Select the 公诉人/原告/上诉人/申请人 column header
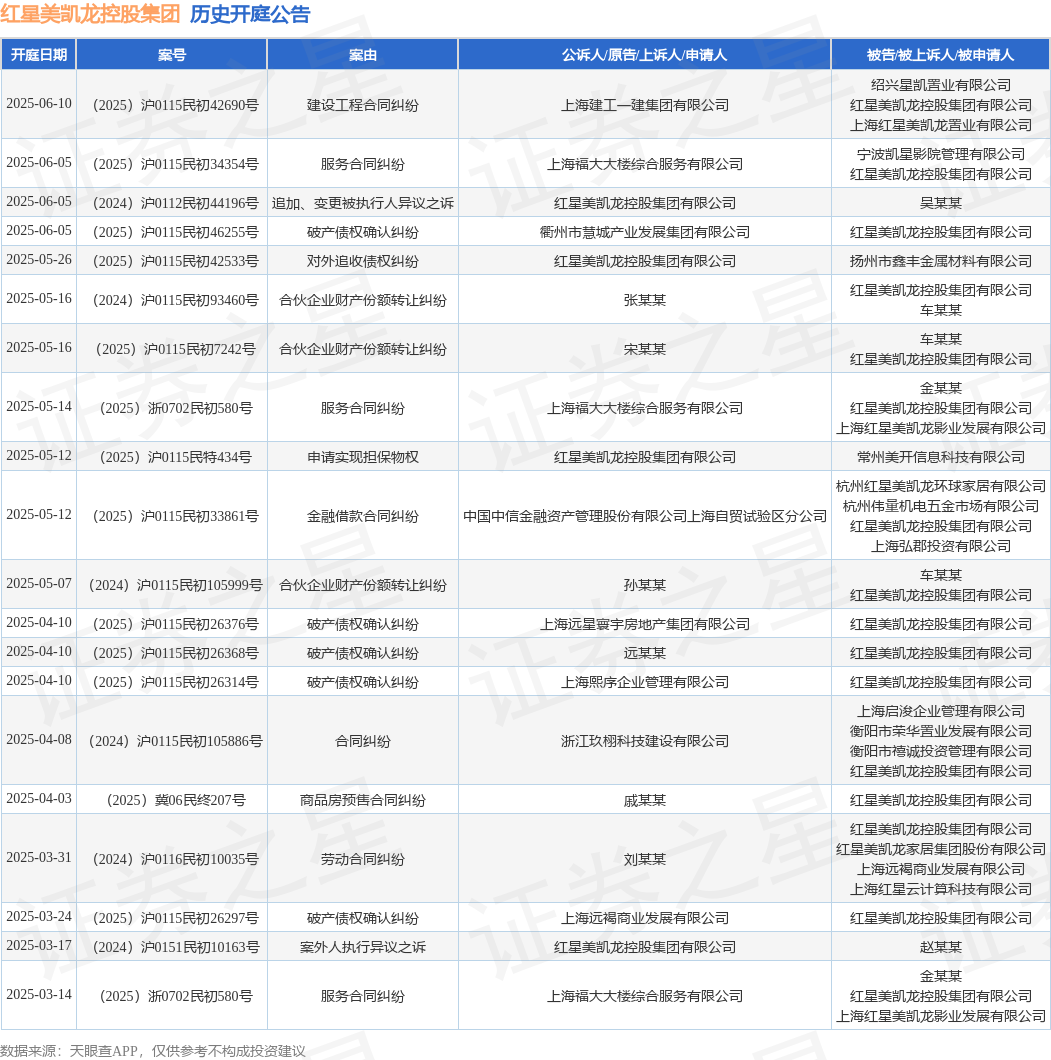1051x1060 pixels. 644,55
